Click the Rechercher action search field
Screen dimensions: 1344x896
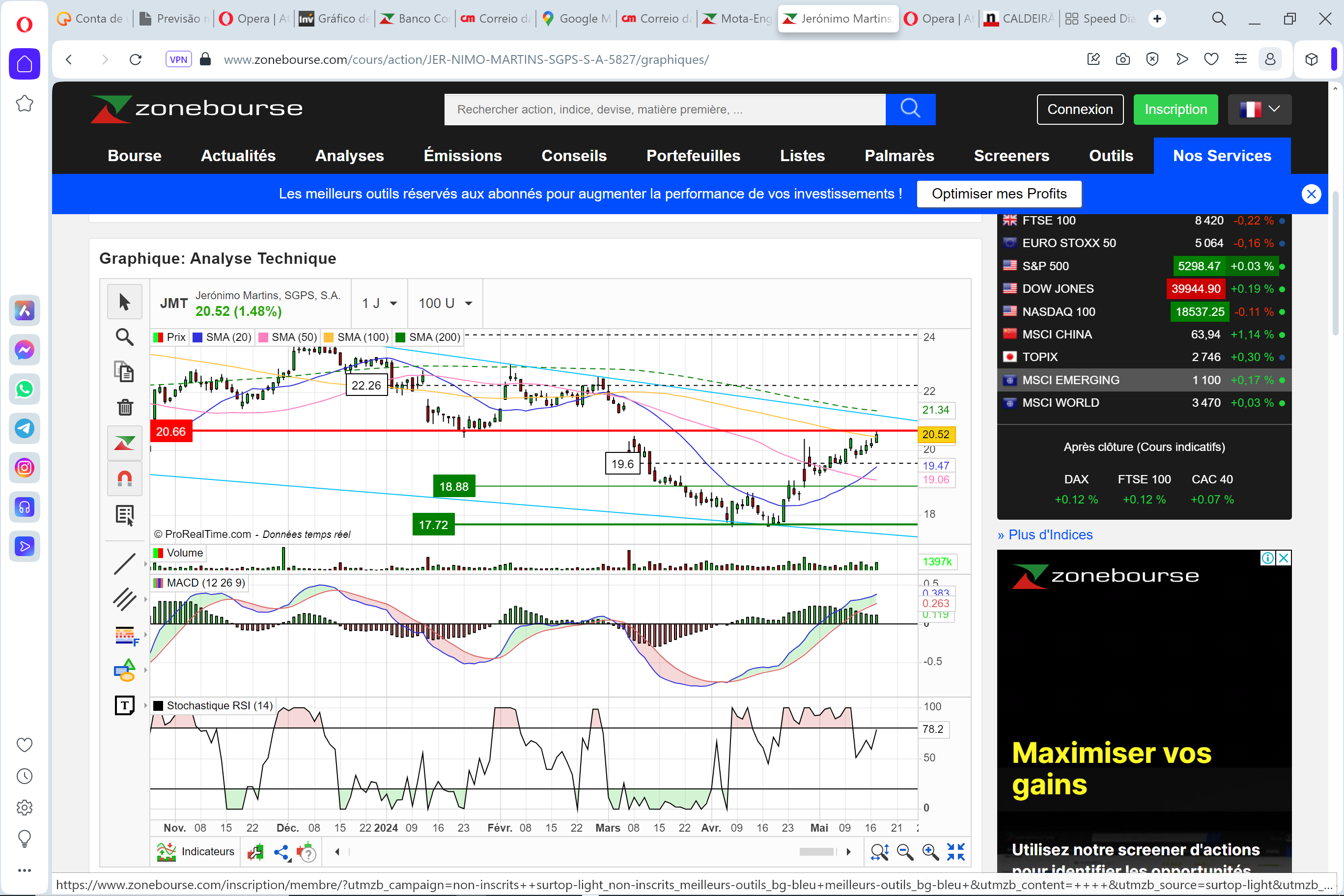[664, 109]
